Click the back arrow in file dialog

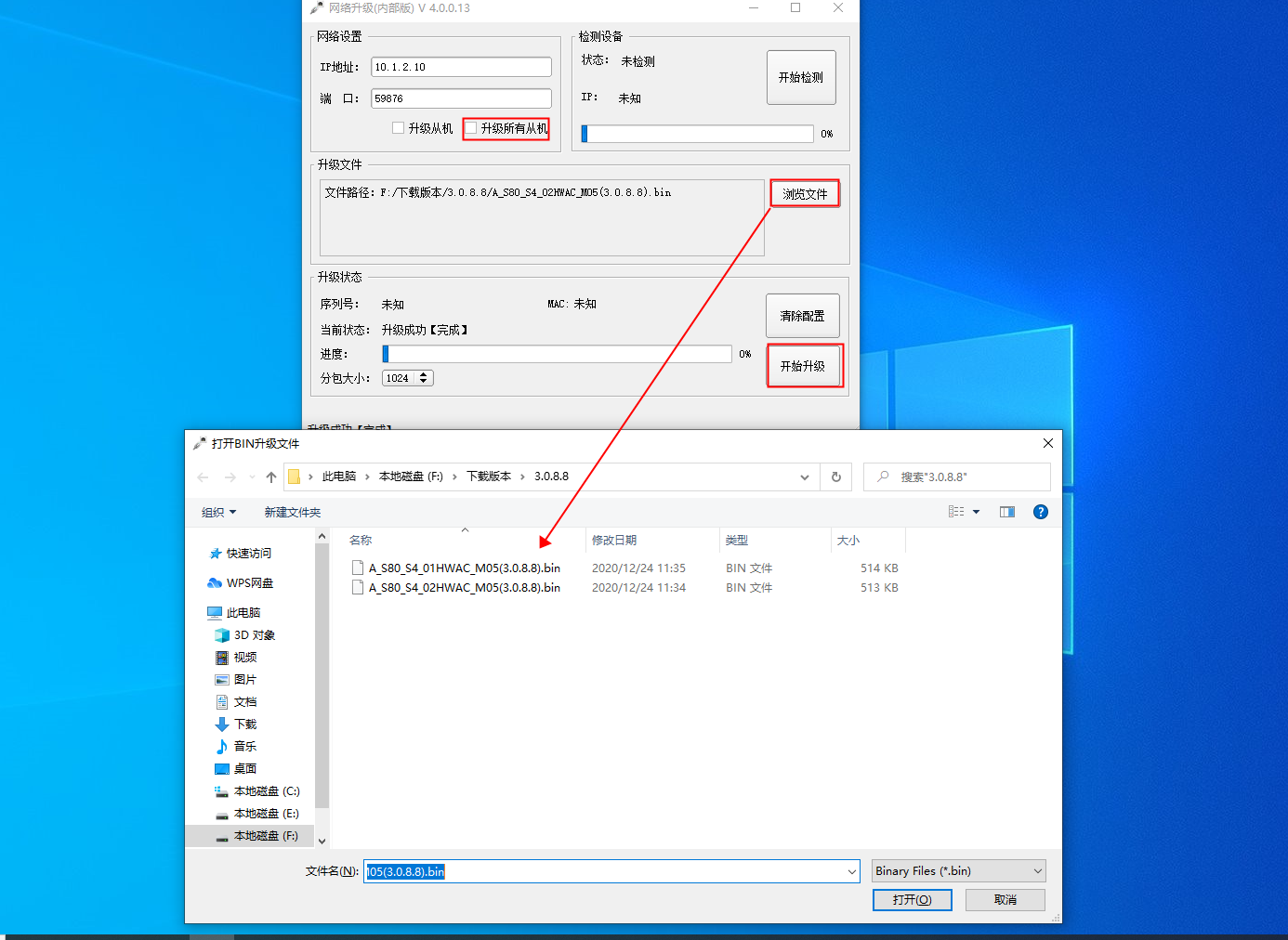(x=203, y=477)
